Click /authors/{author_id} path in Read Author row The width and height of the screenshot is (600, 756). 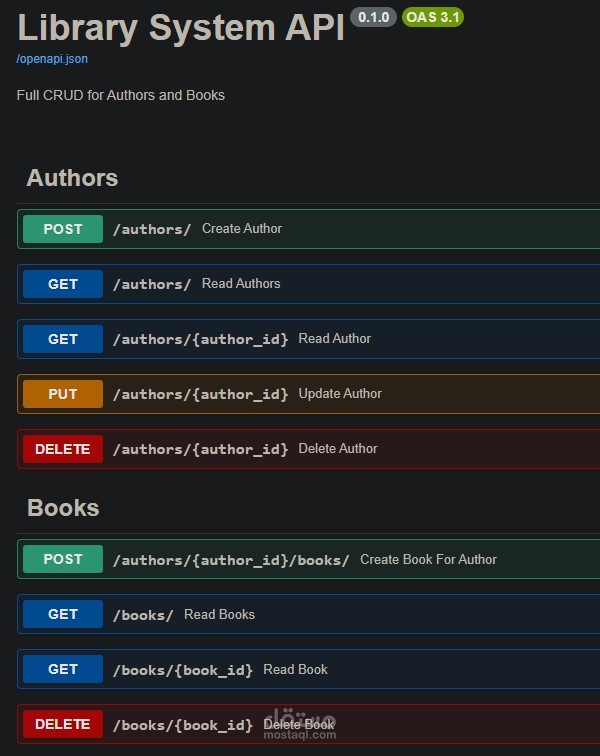[x=200, y=339]
